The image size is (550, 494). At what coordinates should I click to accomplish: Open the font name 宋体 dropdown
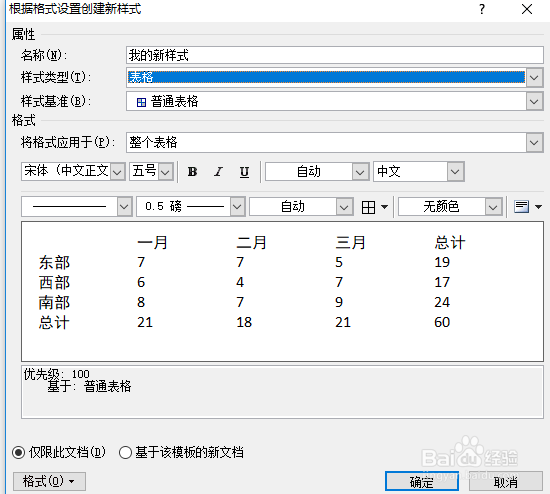[117, 172]
